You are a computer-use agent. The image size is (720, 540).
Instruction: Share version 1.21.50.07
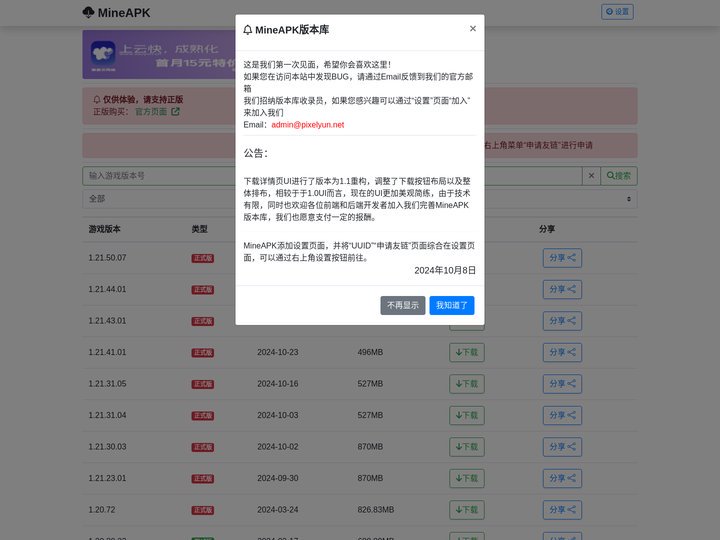click(x=562, y=258)
